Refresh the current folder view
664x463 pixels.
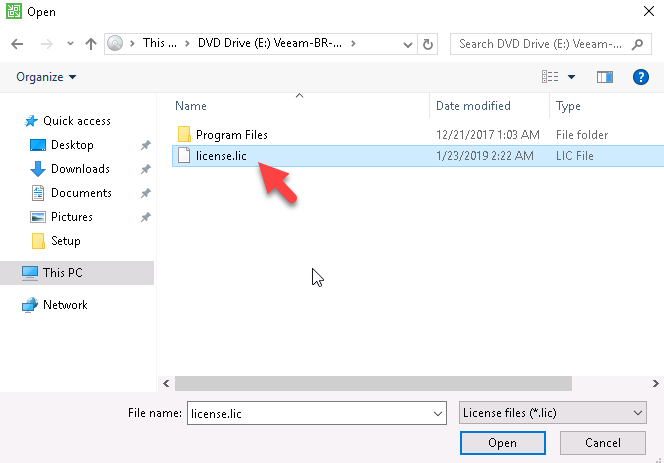pyautogui.click(x=429, y=44)
